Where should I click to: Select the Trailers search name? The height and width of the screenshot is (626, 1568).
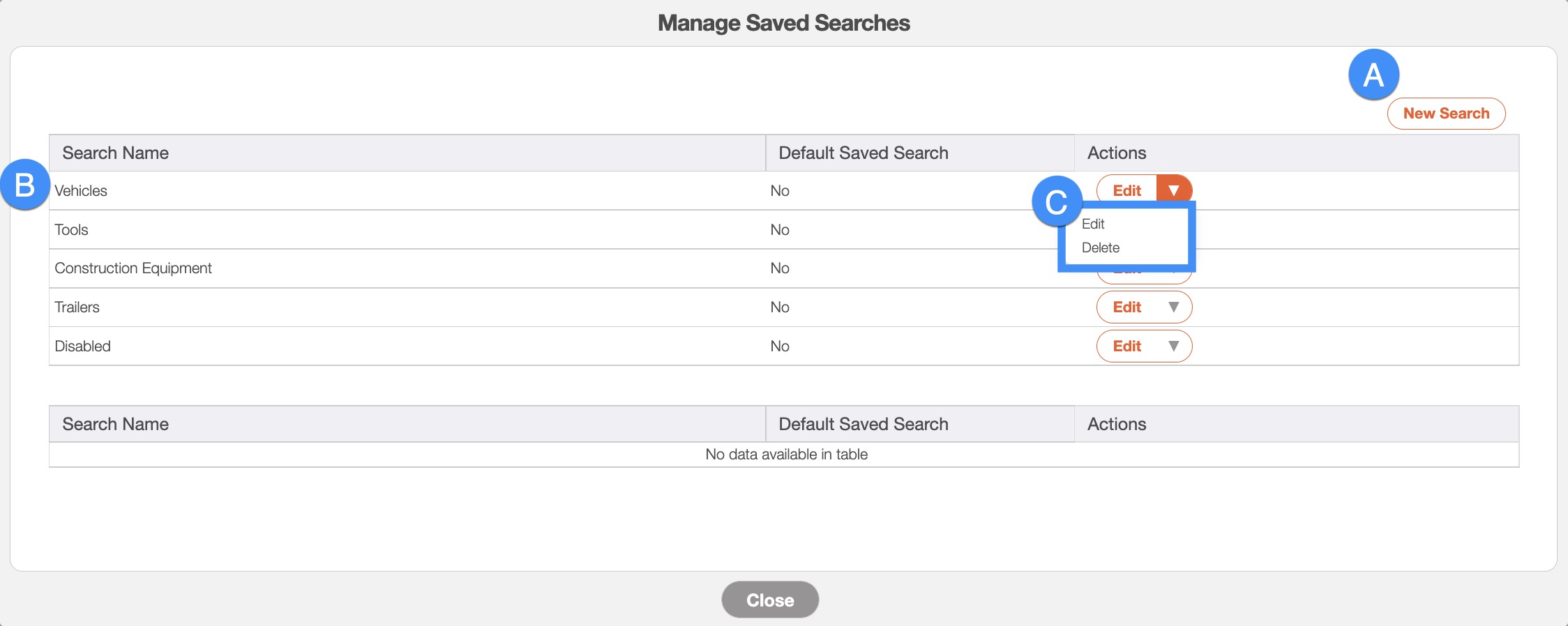(77, 307)
